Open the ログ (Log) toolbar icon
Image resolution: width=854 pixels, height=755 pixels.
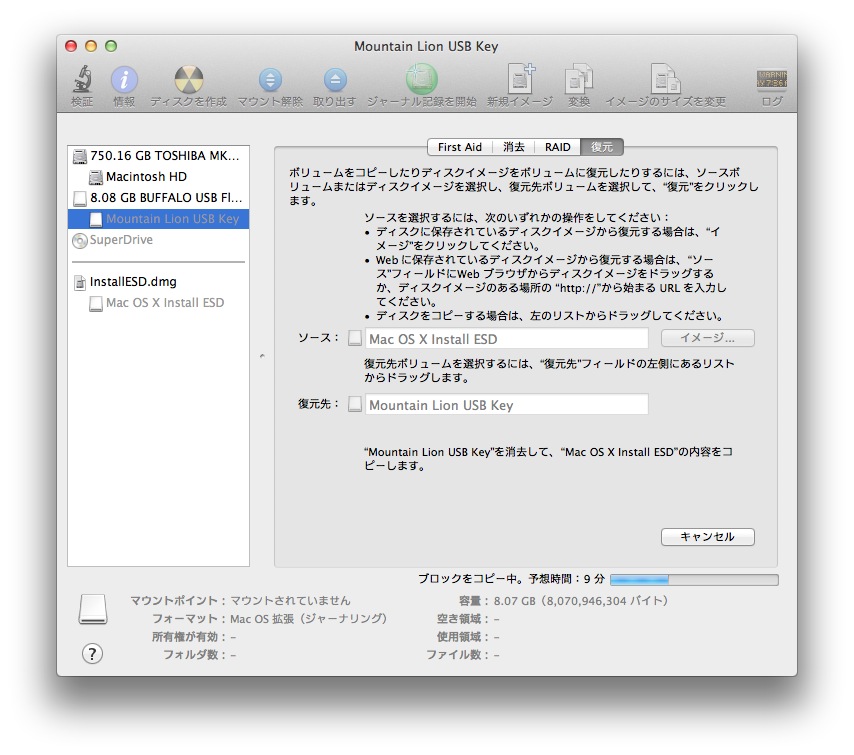point(771,80)
